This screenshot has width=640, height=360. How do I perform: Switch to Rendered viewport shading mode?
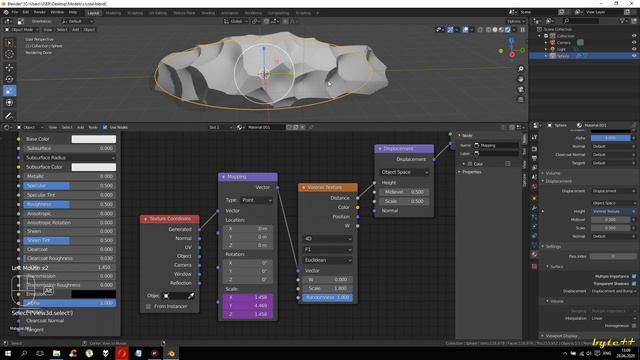[508, 30]
